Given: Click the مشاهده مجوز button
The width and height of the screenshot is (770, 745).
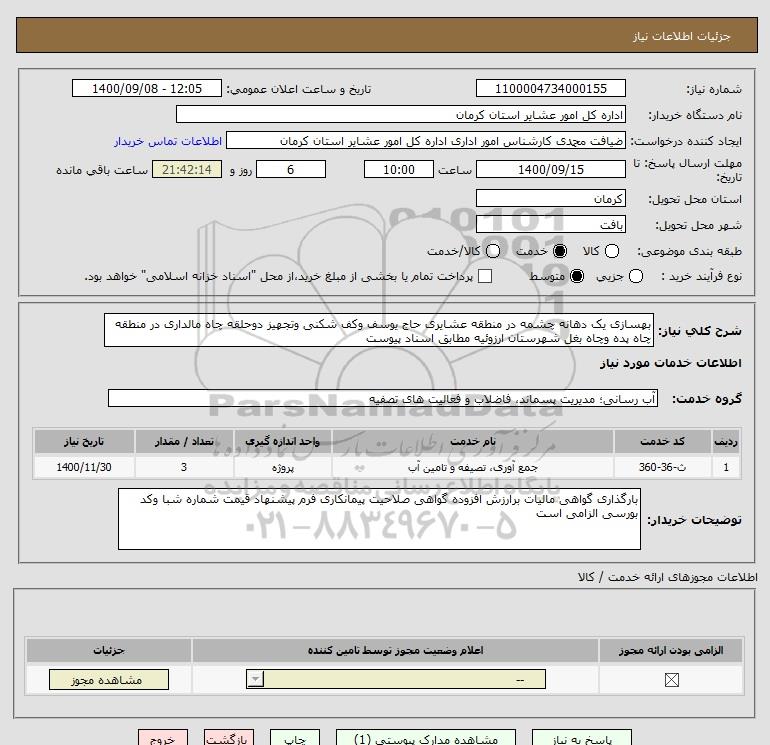Looking at the screenshot, I should coord(109,680).
